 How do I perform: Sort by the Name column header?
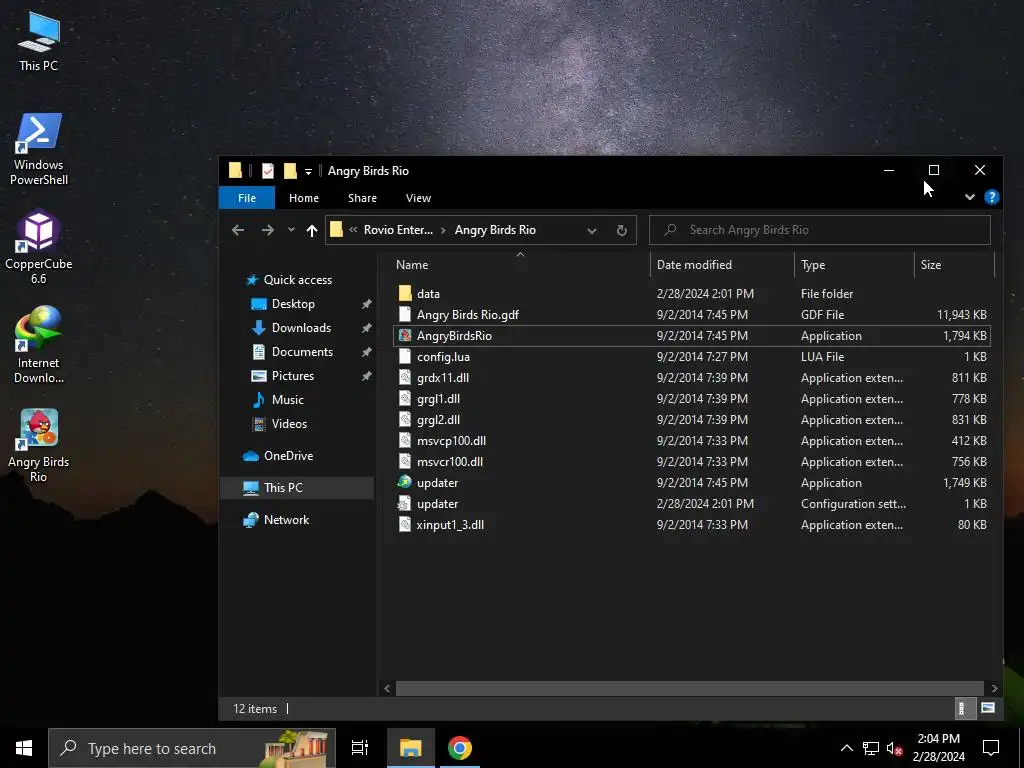(520, 264)
